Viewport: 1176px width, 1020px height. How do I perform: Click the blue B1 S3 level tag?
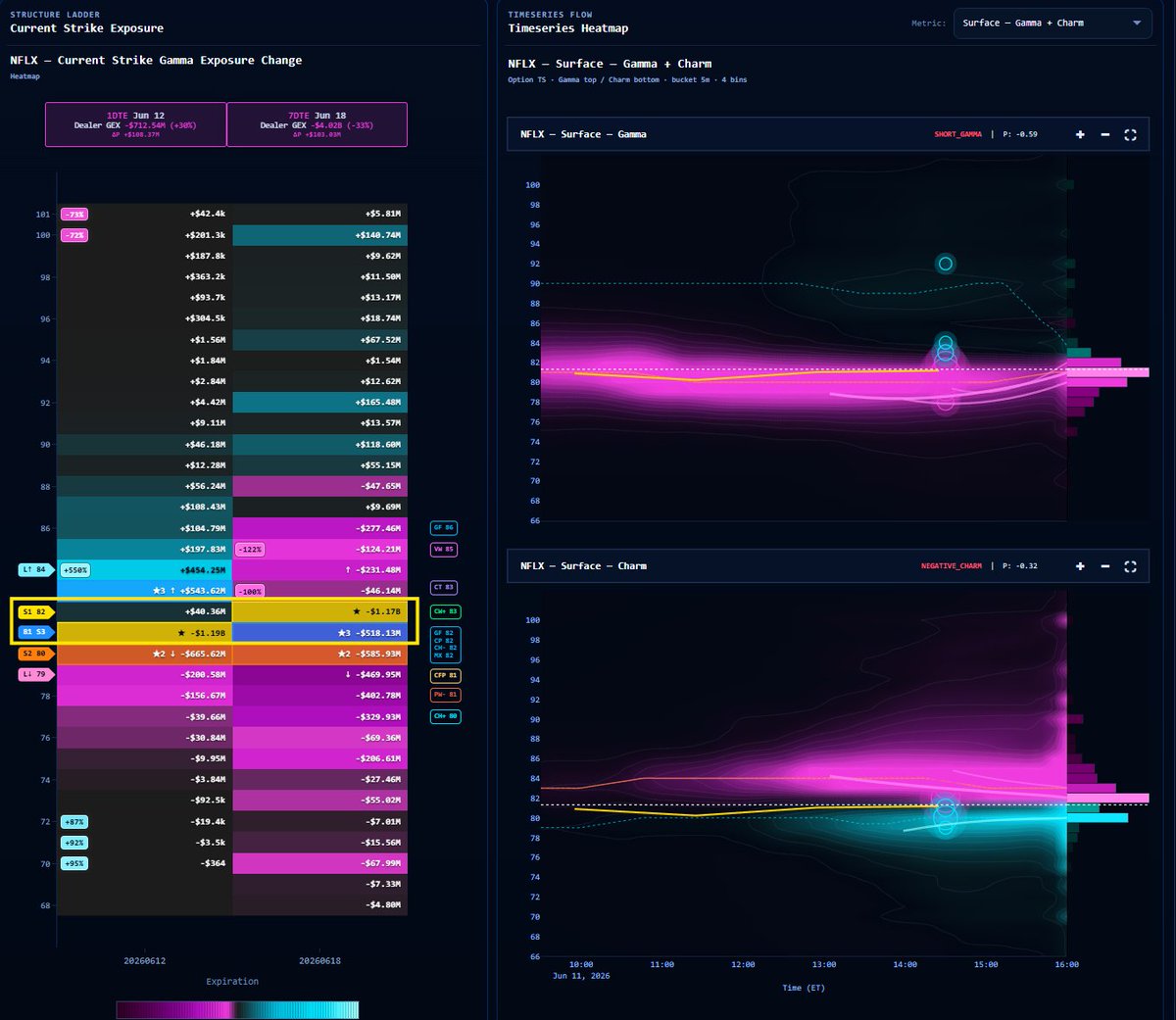click(35, 632)
